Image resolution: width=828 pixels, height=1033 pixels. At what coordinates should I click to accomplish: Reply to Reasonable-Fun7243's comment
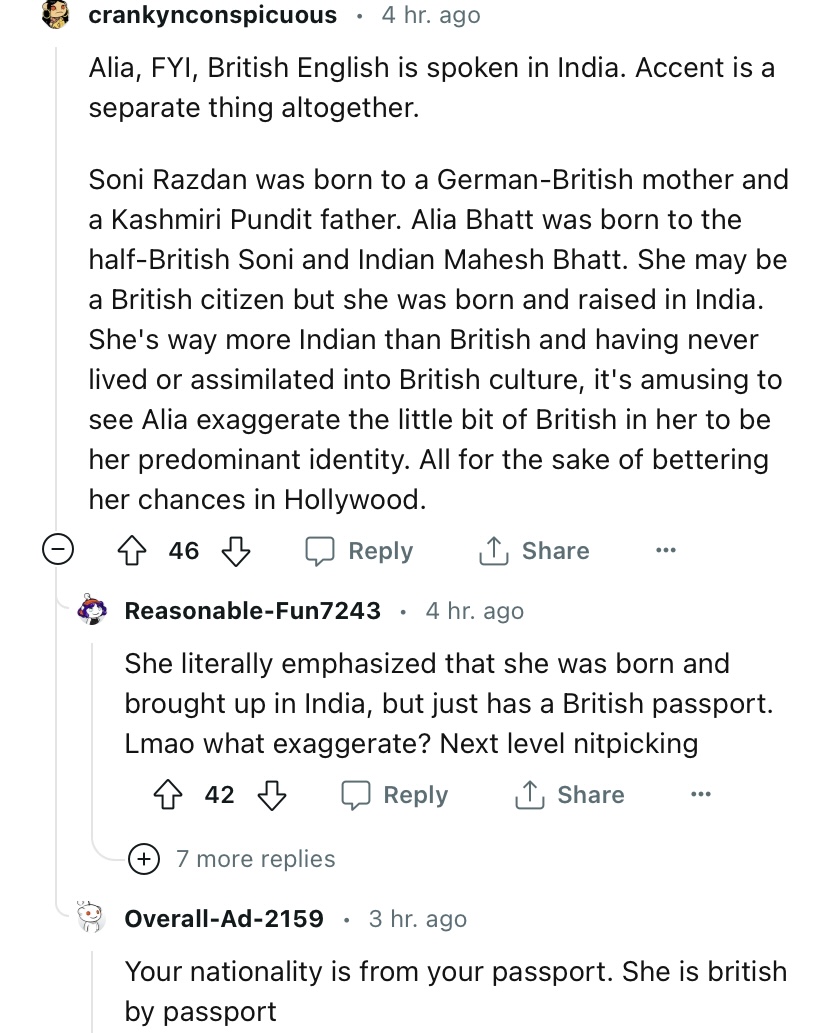[x=395, y=795]
